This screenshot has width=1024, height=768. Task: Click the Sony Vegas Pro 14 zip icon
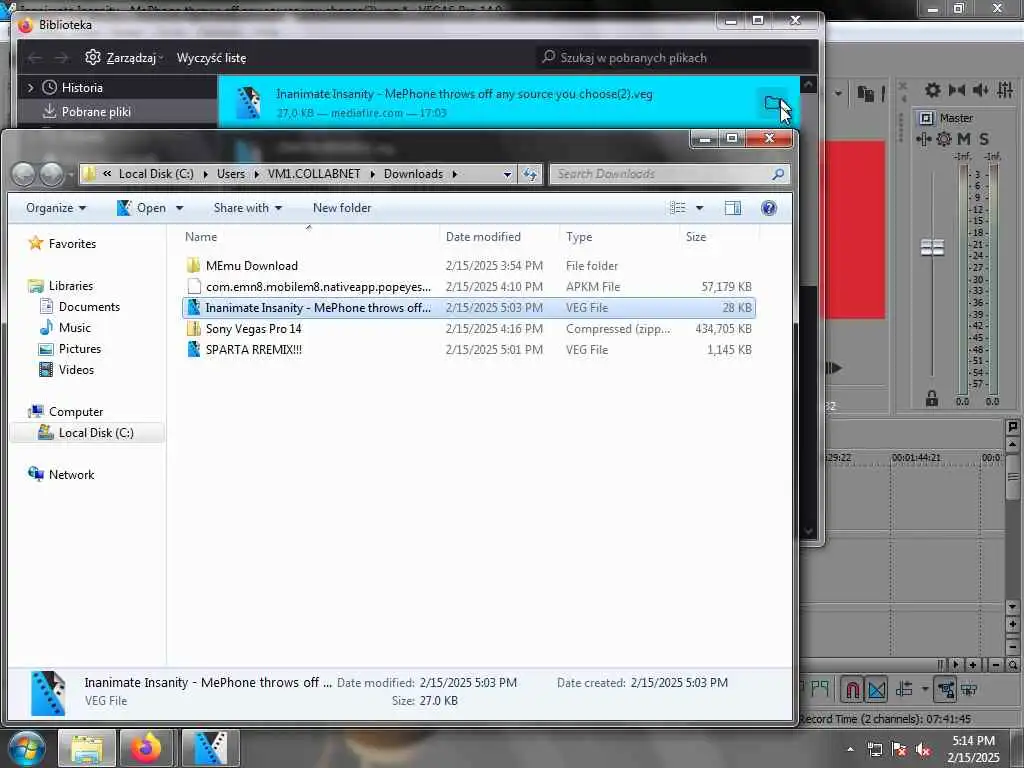point(193,328)
